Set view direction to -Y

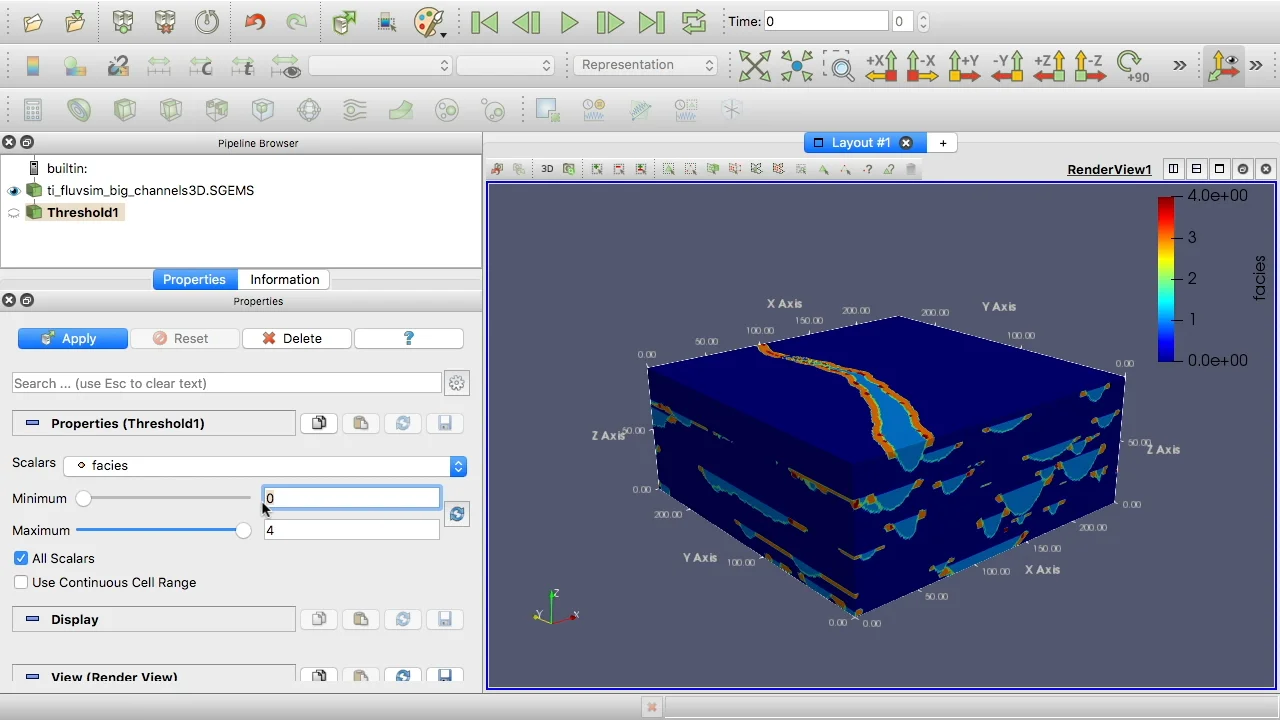pyautogui.click(x=1007, y=66)
